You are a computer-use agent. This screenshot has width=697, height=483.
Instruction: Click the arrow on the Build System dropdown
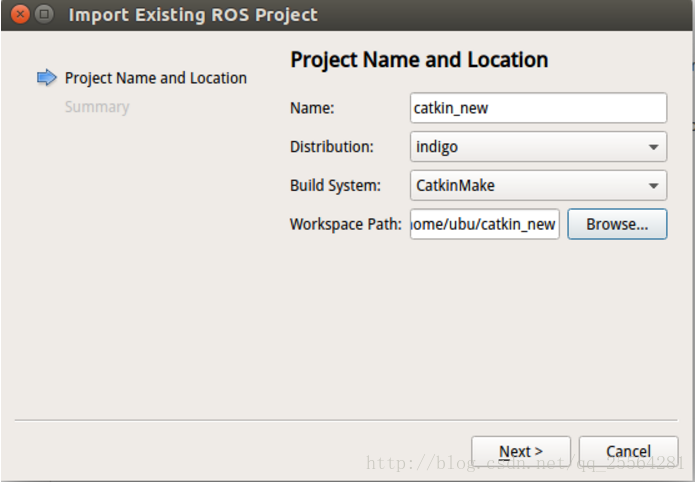click(x=653, y=185)
